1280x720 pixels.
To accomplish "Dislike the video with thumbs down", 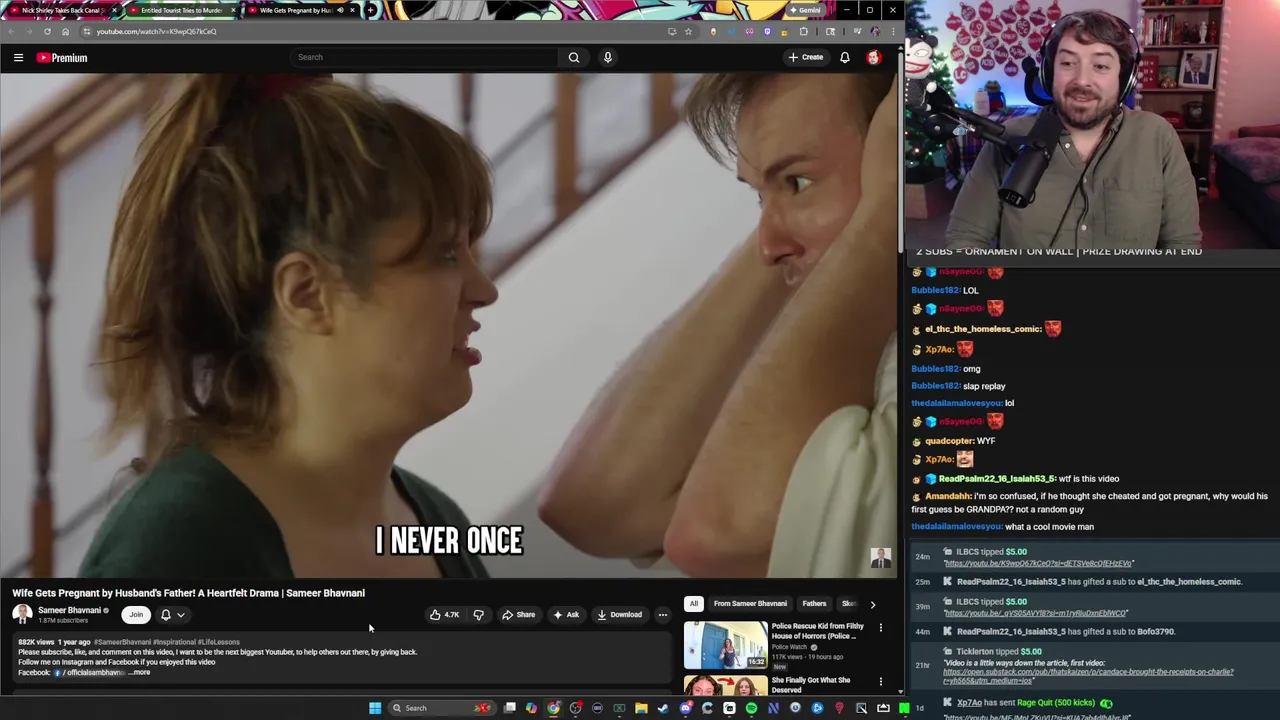I will click(x=478, y=615).
